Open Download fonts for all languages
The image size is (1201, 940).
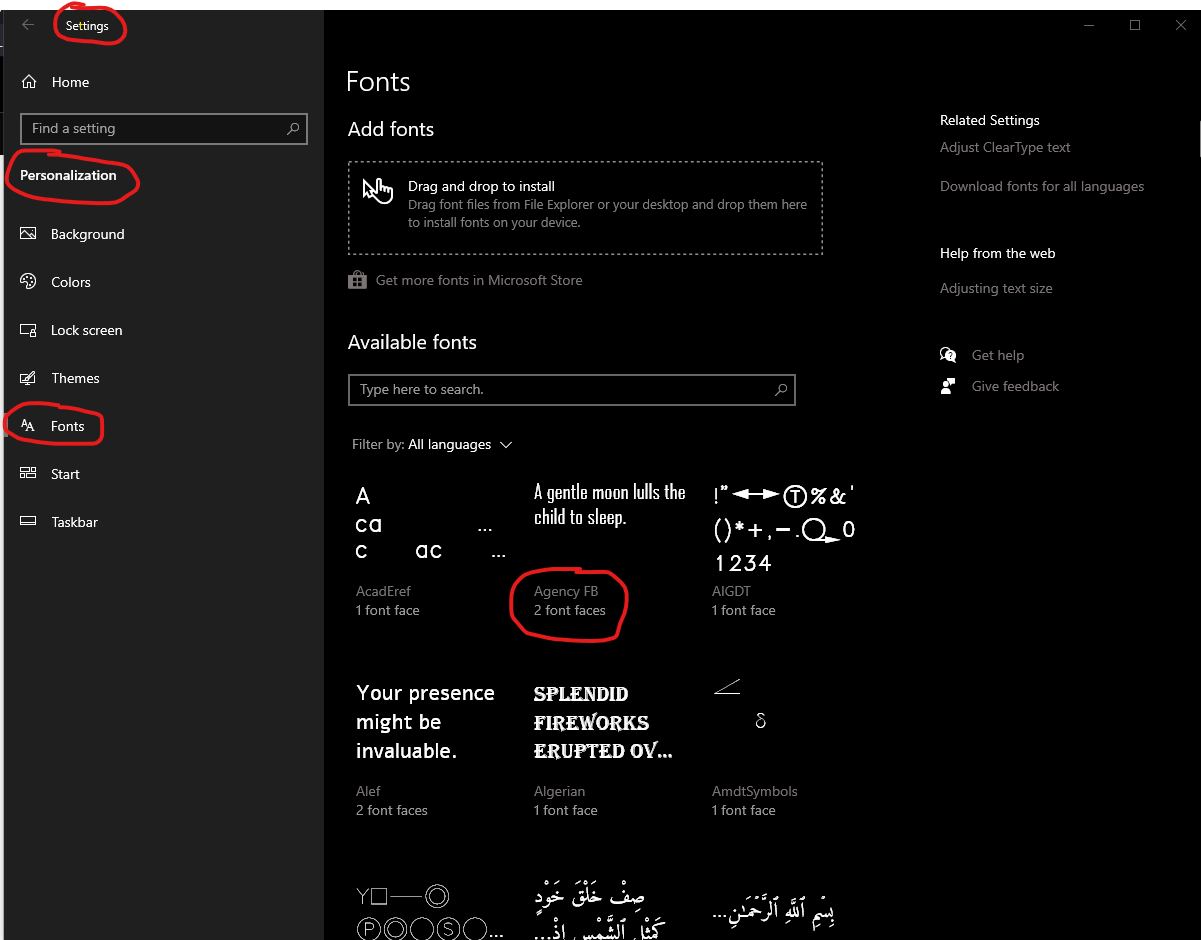(x=1042, y=186)
